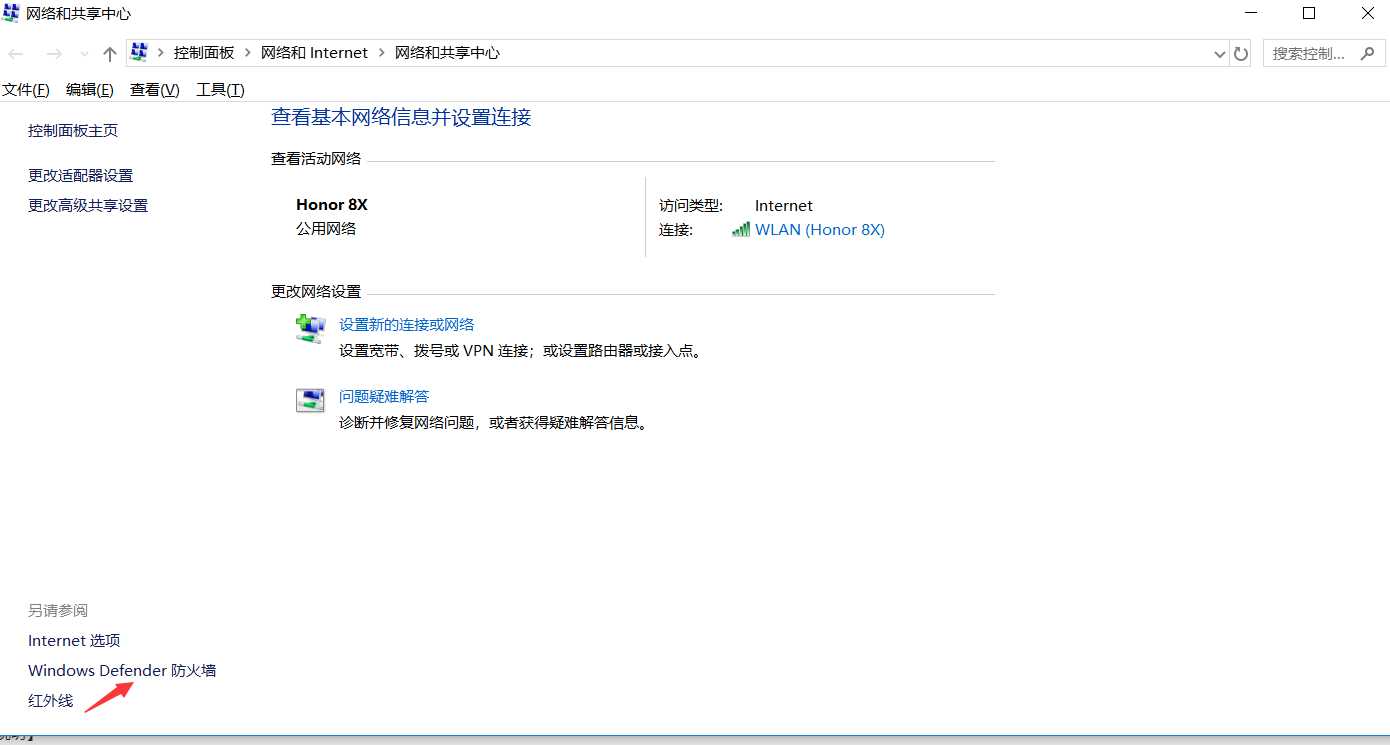Open the 查看(V) menu

[x=155, y=90]
